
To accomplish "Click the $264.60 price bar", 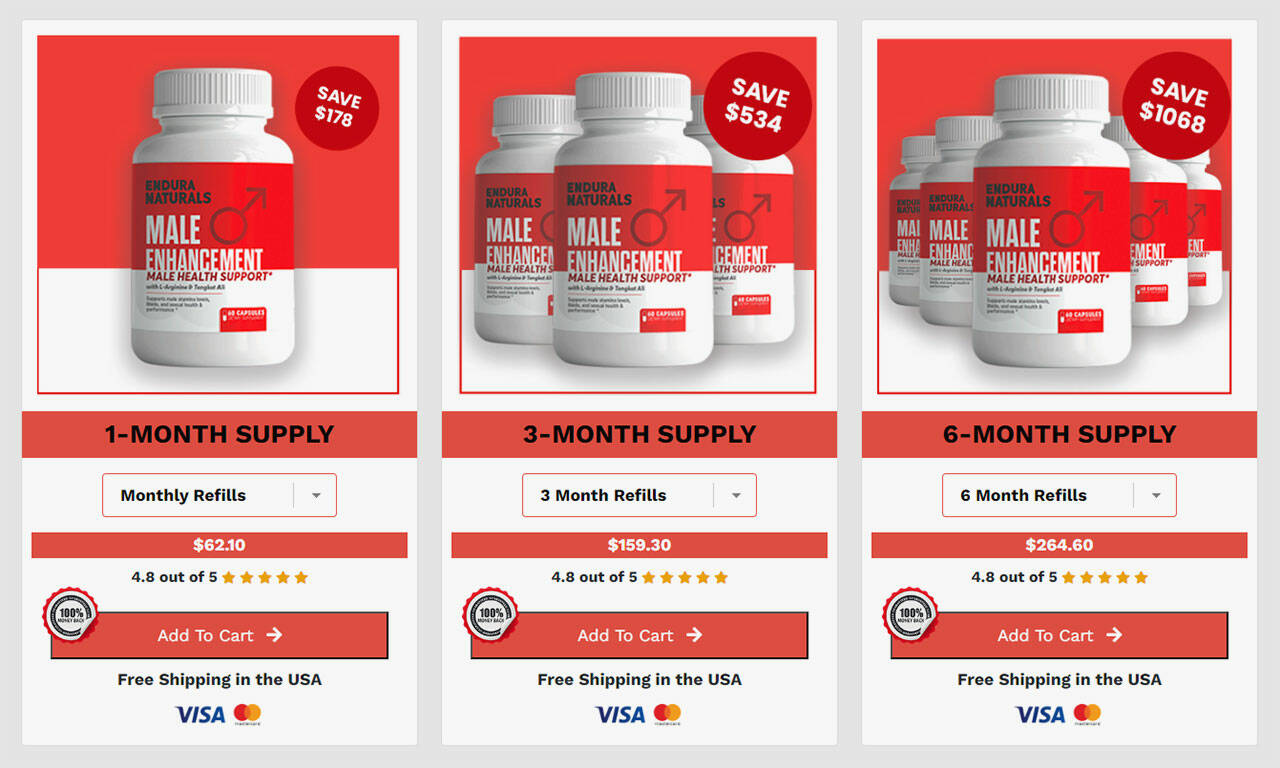I will [x=1059, y=545].
